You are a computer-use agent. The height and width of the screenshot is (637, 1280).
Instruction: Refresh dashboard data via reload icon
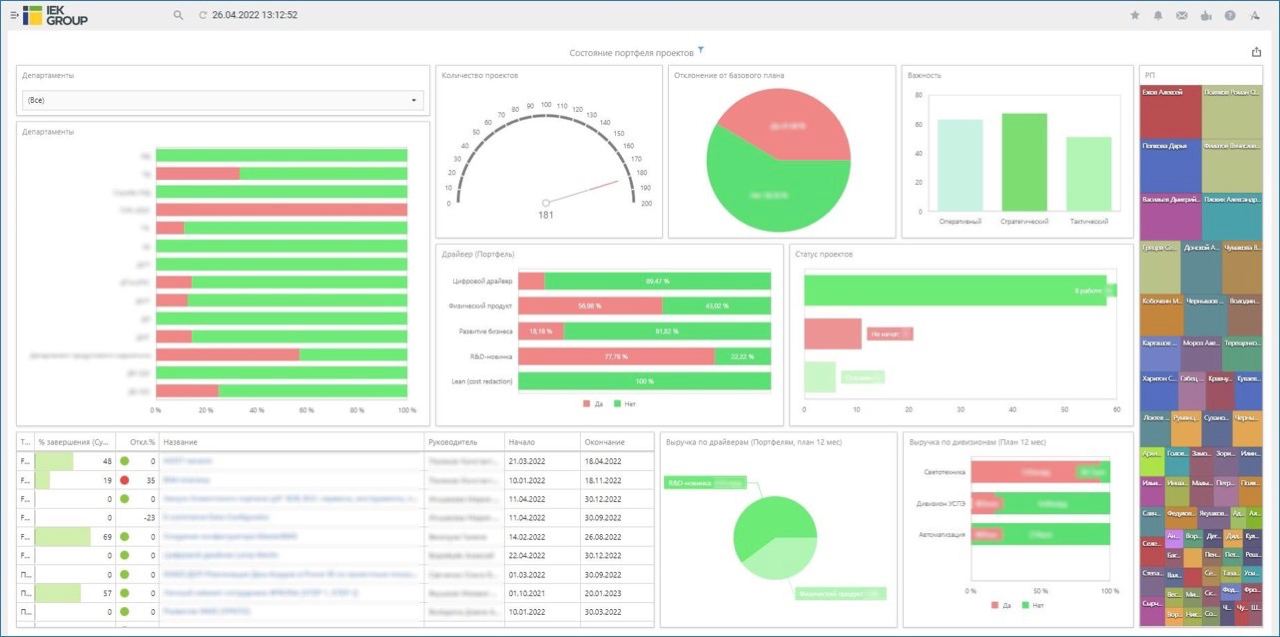pos(203,15)
